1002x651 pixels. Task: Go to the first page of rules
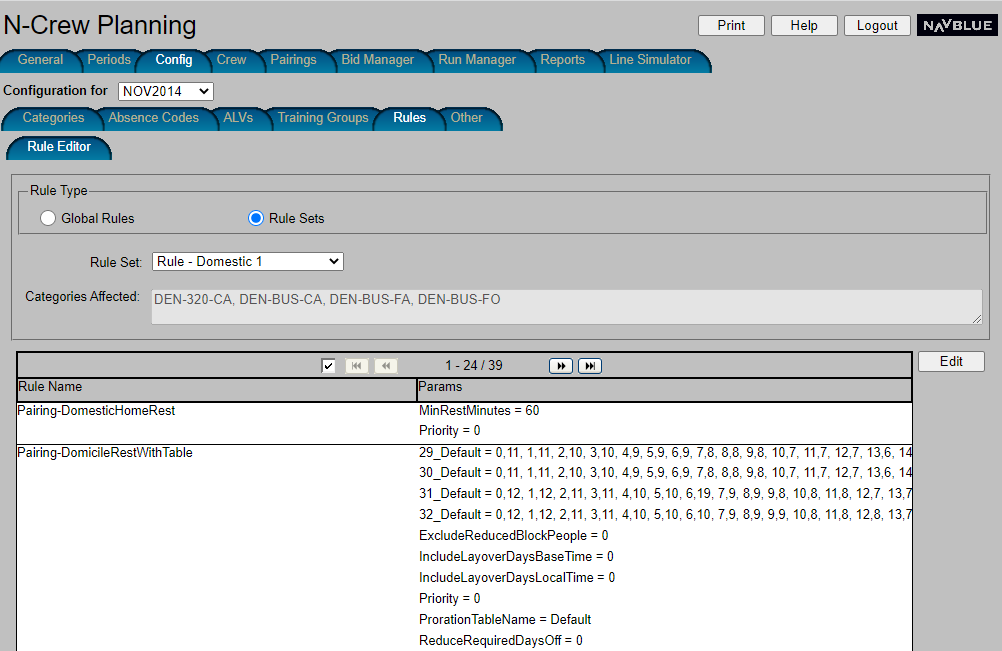tap(357, 366)
